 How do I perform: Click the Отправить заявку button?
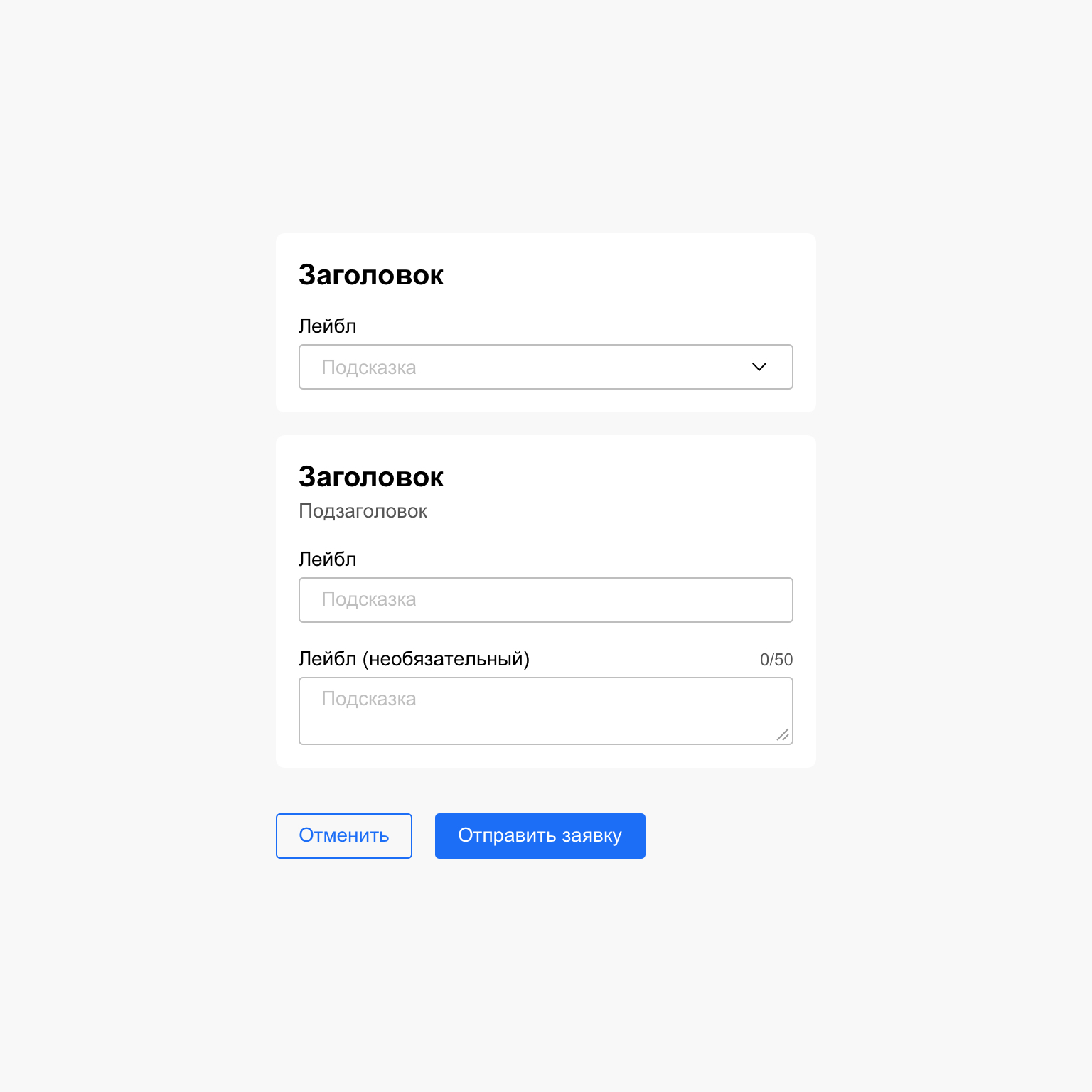540,836
